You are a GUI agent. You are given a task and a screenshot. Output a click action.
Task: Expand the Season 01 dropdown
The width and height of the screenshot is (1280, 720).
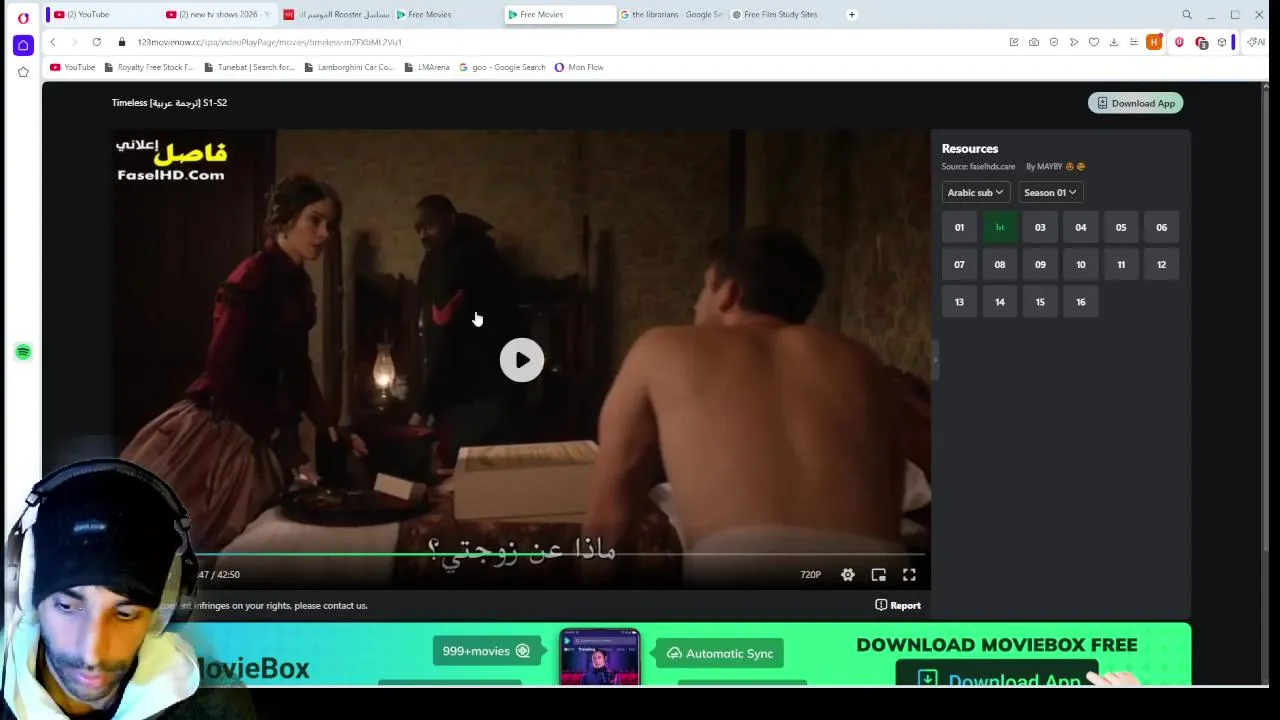click(1050, 192)
